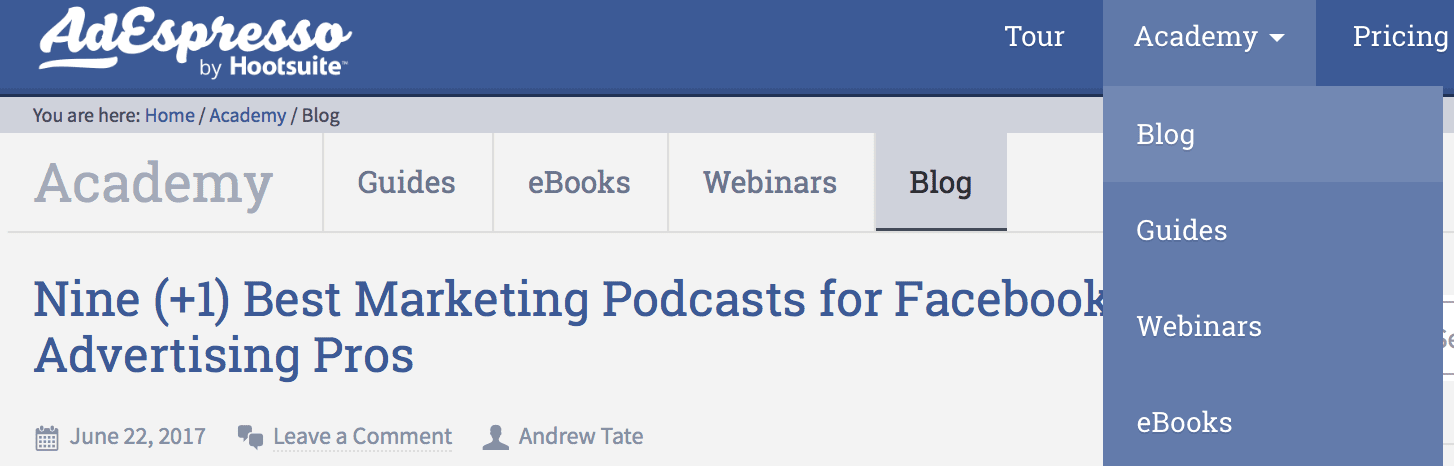Select eBooks from the Academy dropdown

pyautogui.click(x=1273, y=422)
